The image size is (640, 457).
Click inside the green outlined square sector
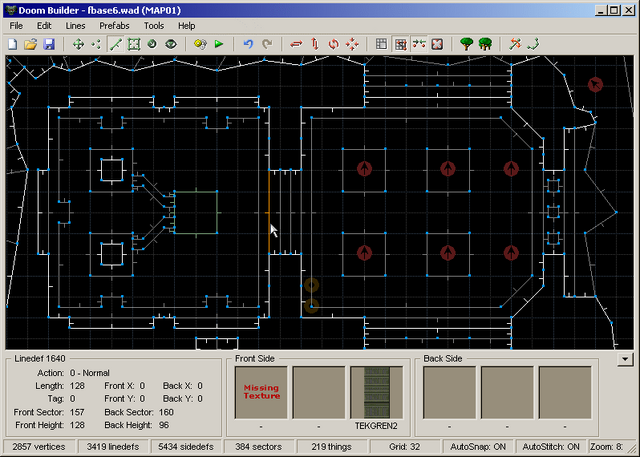[196, 212]
